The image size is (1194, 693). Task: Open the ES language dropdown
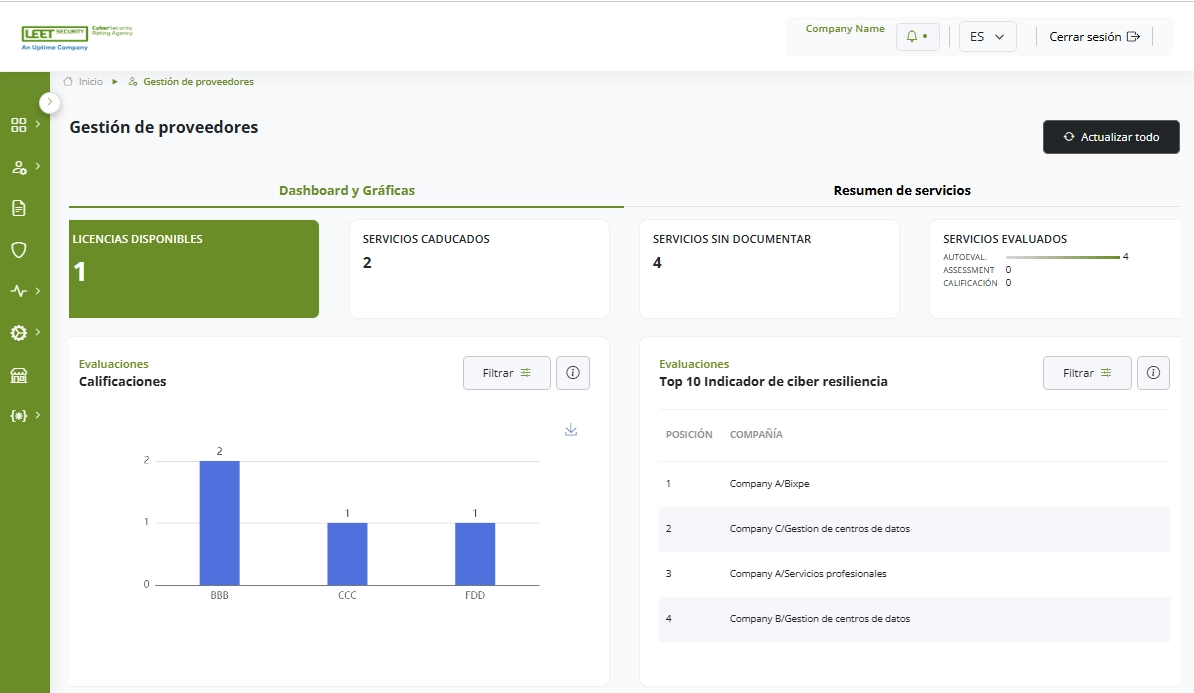point(988,37)
